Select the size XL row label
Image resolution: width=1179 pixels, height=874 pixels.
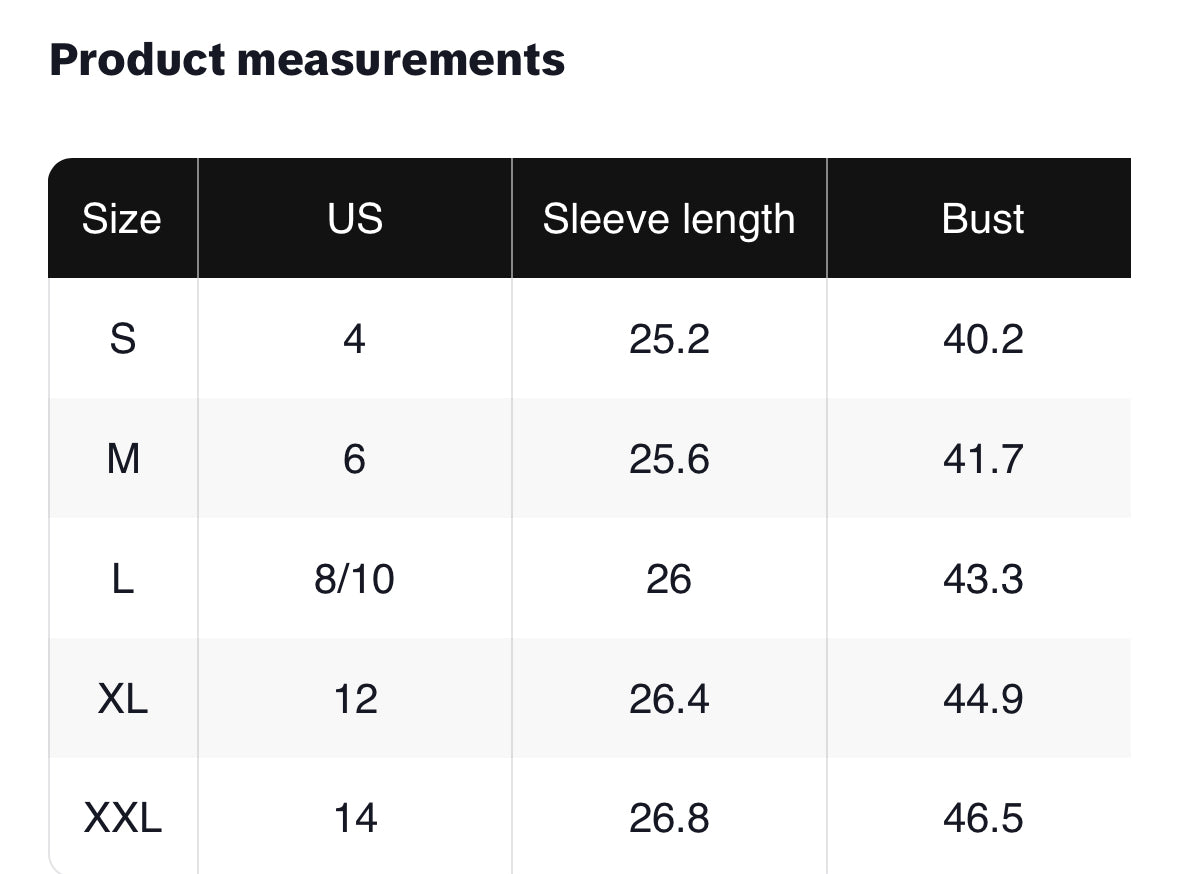pos(122,699)
